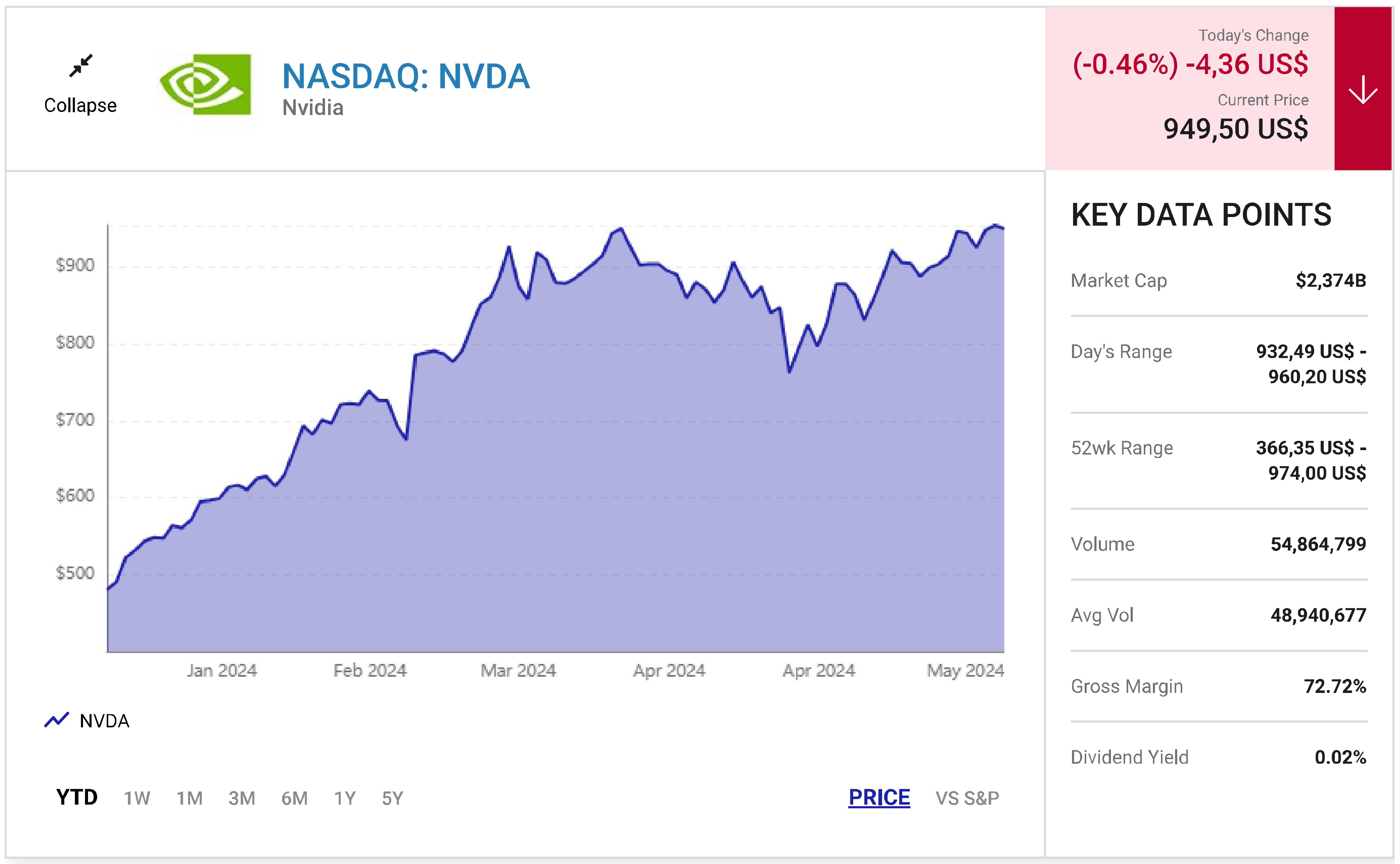1400x864 pixels.
Task: Select the 6M chart period
Action: pyautogui.click(x=294, y=798)
